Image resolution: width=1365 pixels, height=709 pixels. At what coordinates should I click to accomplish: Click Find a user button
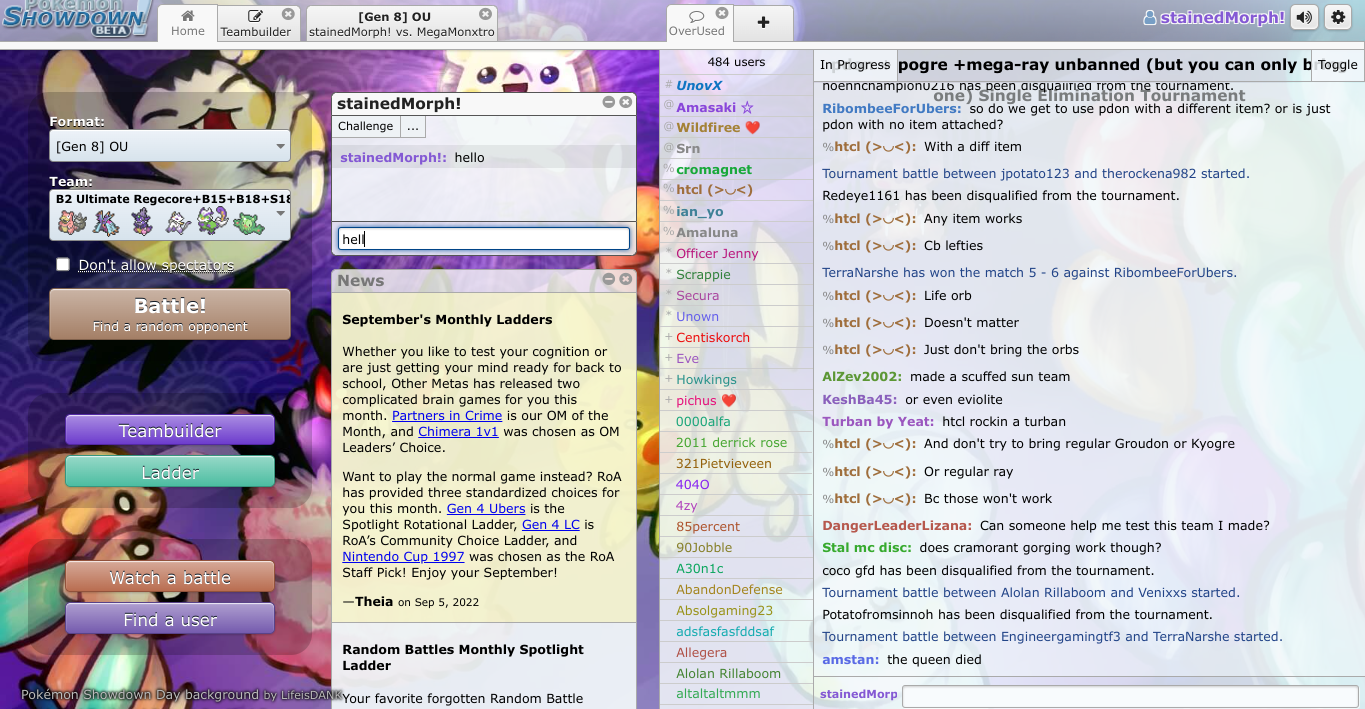(170, 620)
